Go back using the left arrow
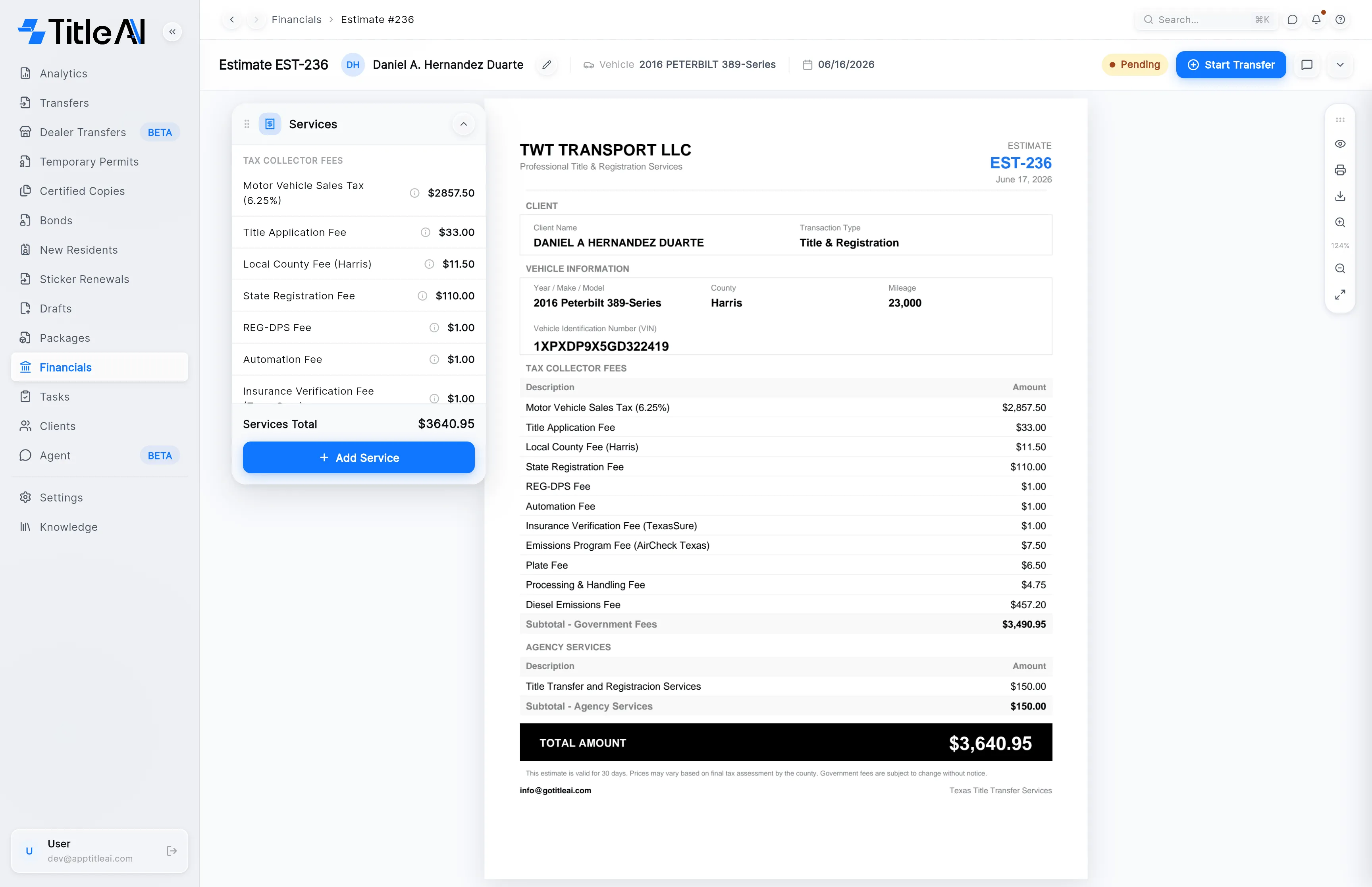The width and height of the screenshot is (1372, 887). 232,19
